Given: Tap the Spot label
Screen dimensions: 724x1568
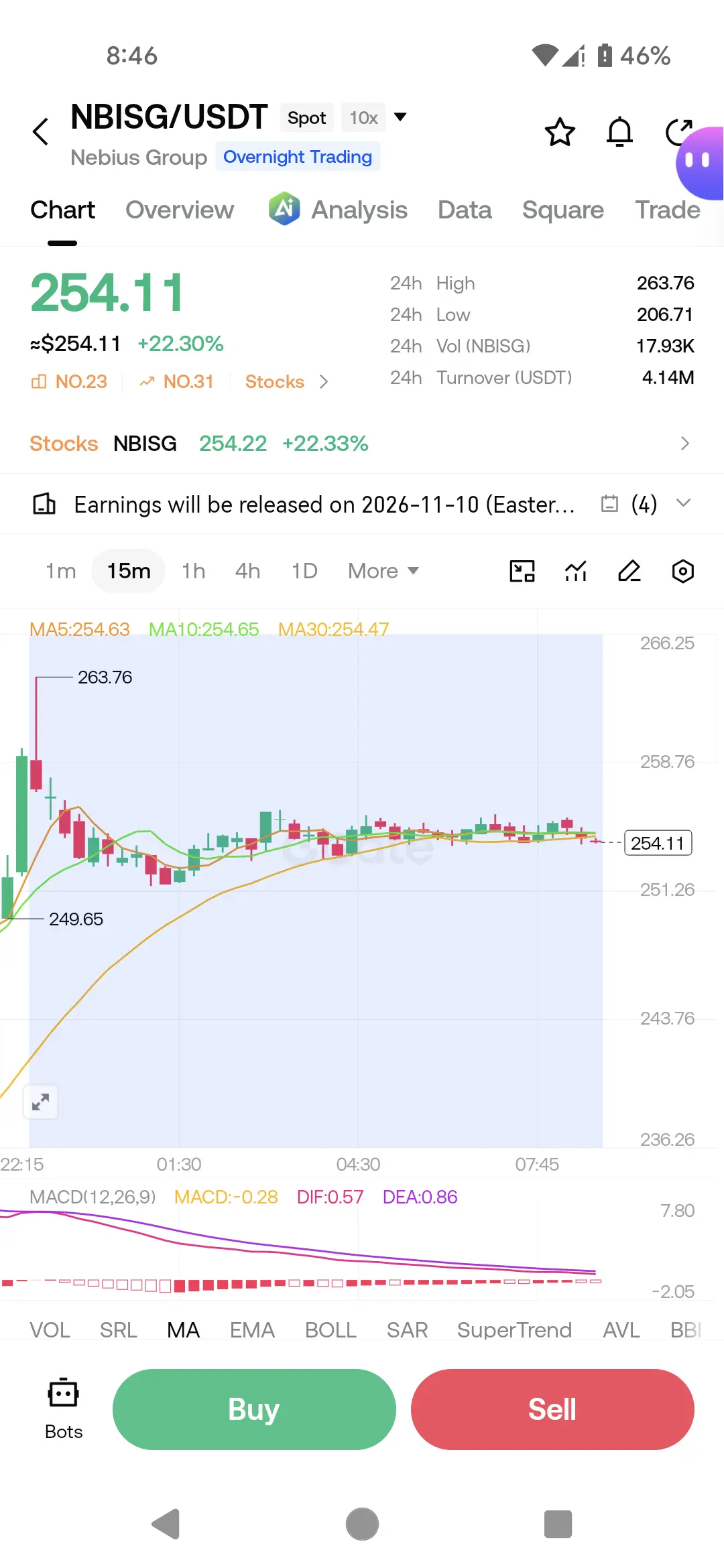Looking at the screenshot, I should coord(307,118).
